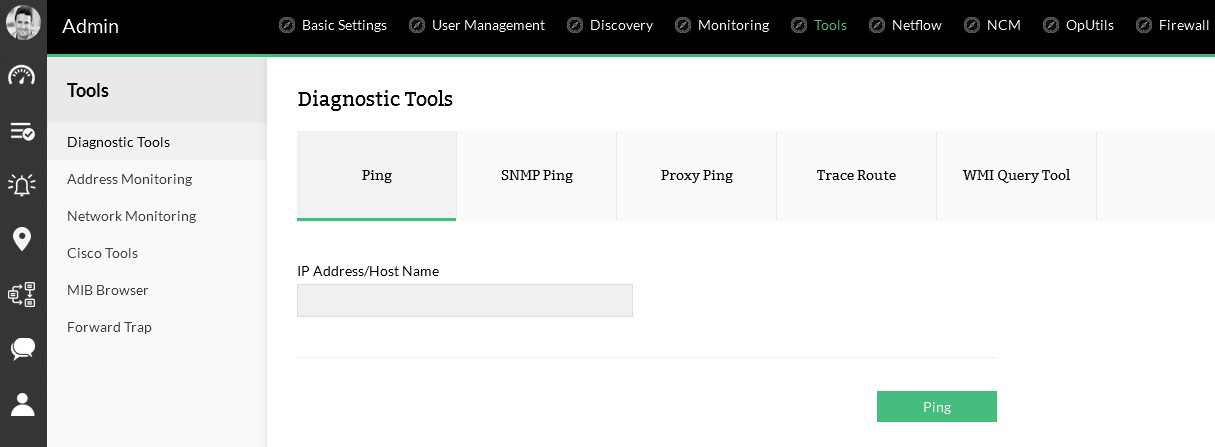This screenshot has height=447, width=1215.
Task: Open Address Monitoring in the Tools sidebar
Action: tap(129, 179)
